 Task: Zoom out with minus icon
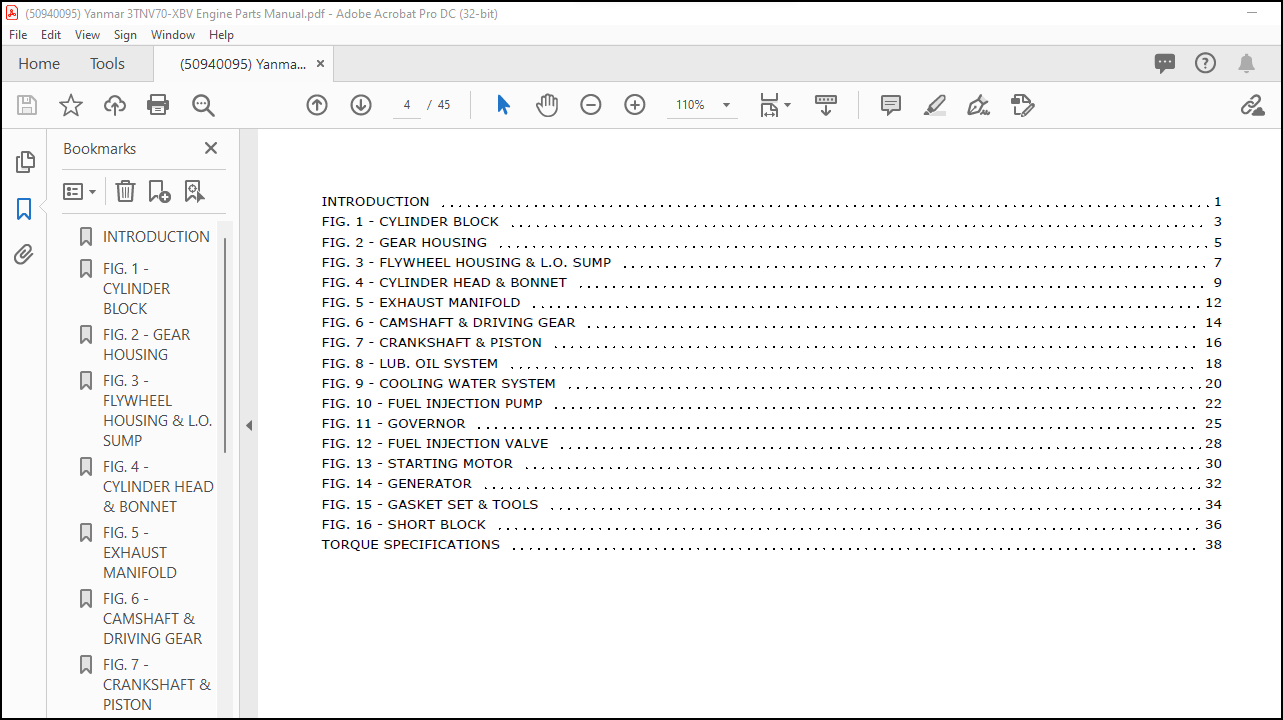pos(591,105)
